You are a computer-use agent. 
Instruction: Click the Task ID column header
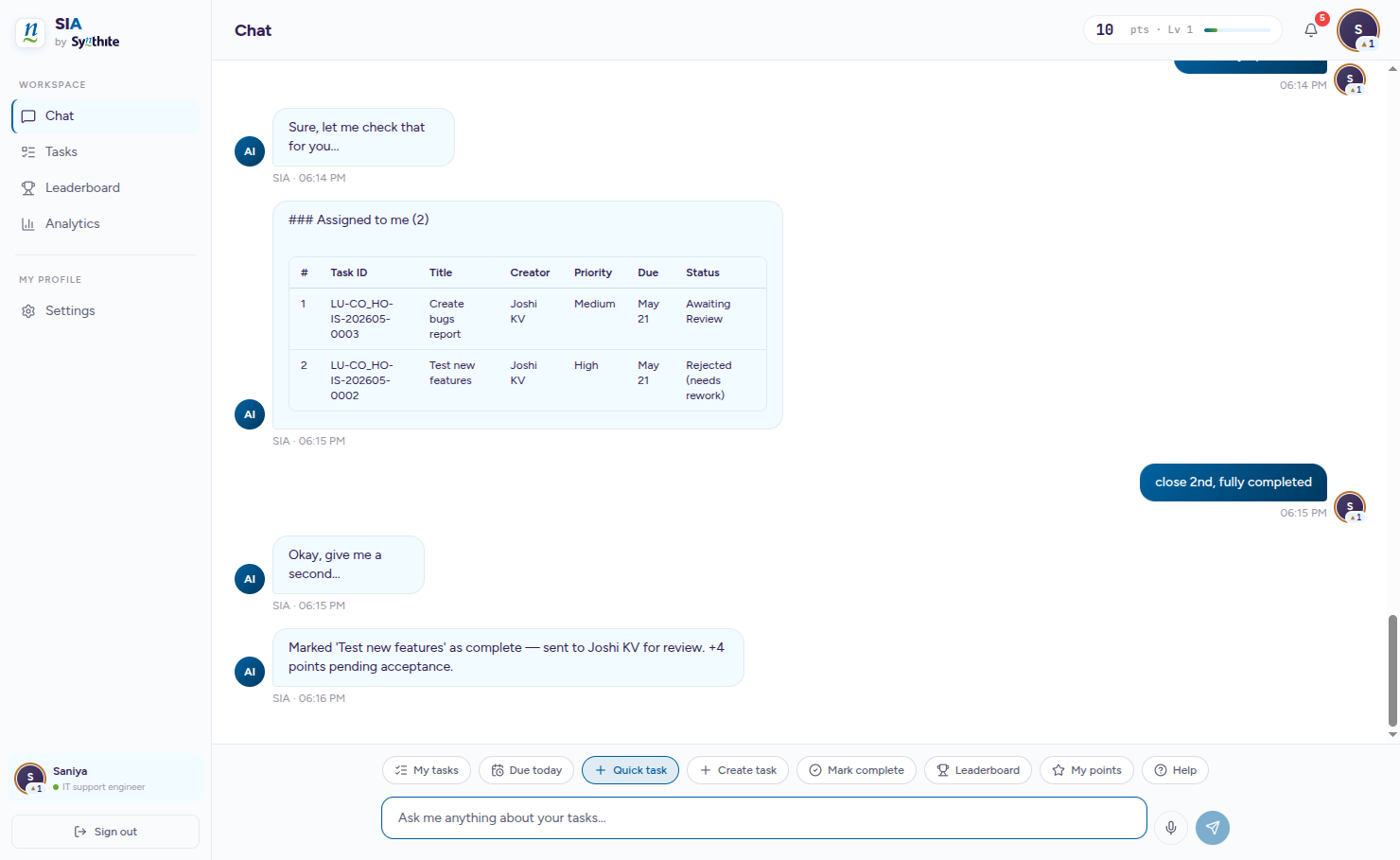[349, 272]
